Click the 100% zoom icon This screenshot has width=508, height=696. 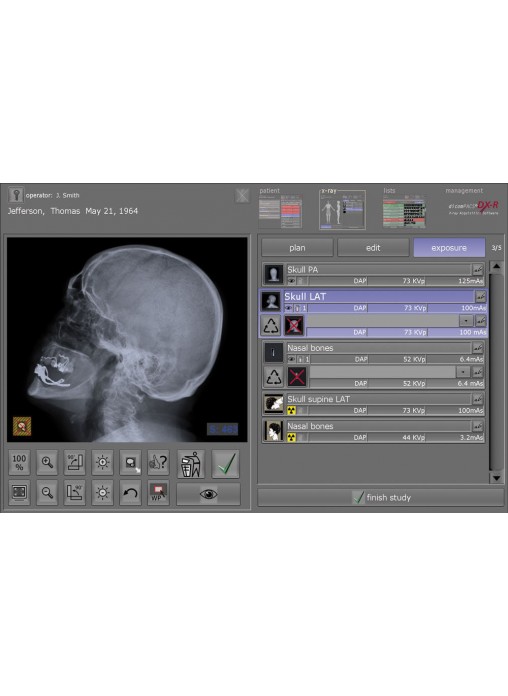coord(19,463)
